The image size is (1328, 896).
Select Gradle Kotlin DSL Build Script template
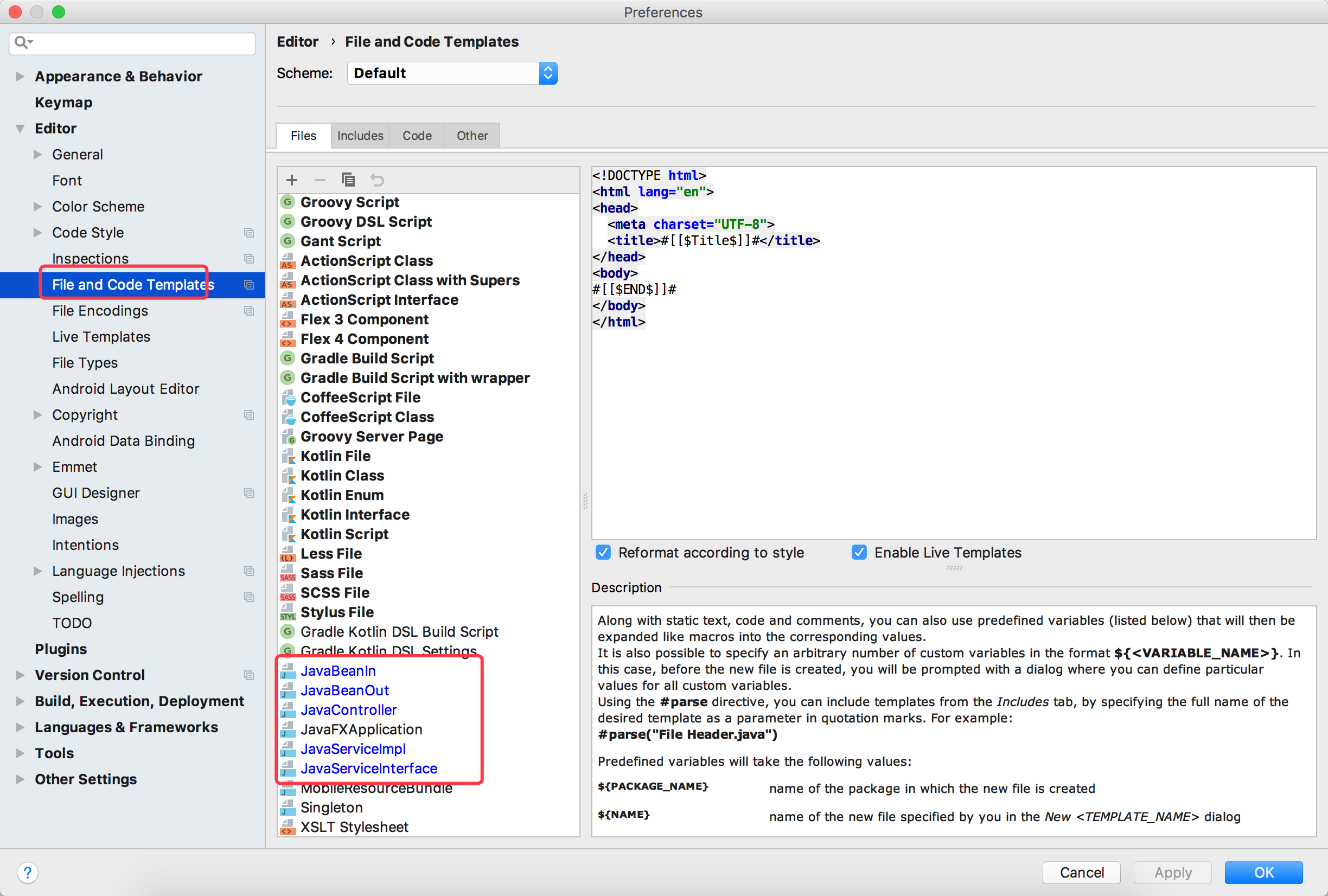(x=399, y=632)
